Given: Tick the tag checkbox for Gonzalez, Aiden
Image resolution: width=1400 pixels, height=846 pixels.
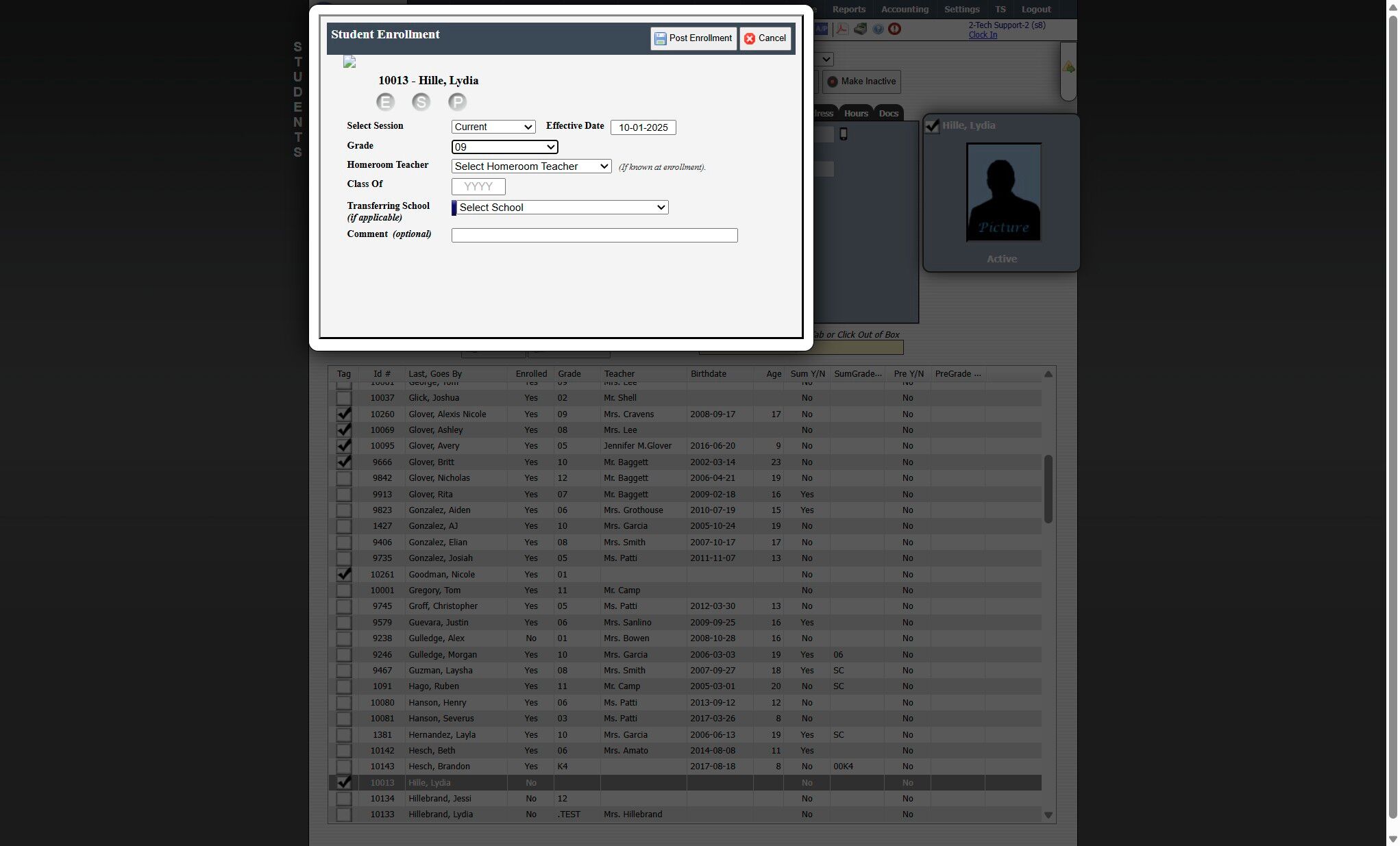Looking at the screenshot, I should click(344, 510).
